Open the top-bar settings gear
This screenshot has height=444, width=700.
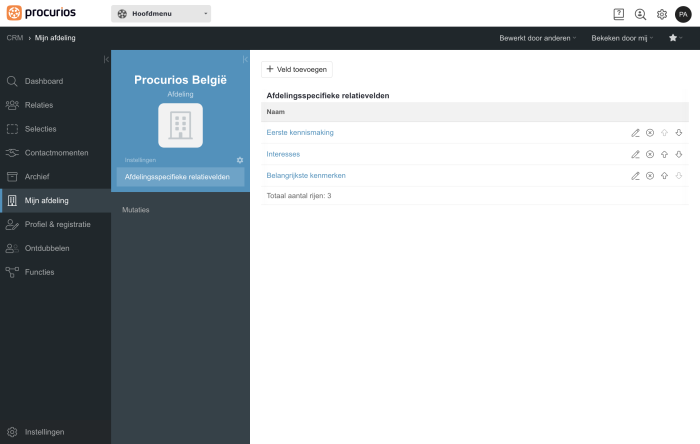(662, 14)
